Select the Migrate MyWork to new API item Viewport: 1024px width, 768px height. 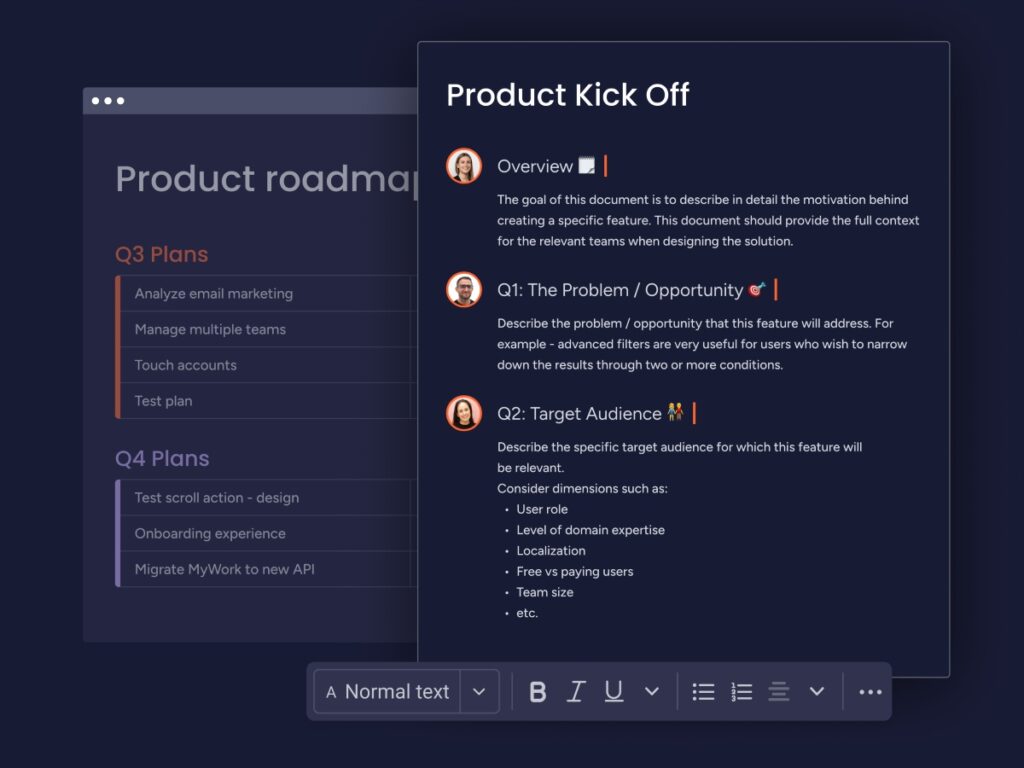224,569
